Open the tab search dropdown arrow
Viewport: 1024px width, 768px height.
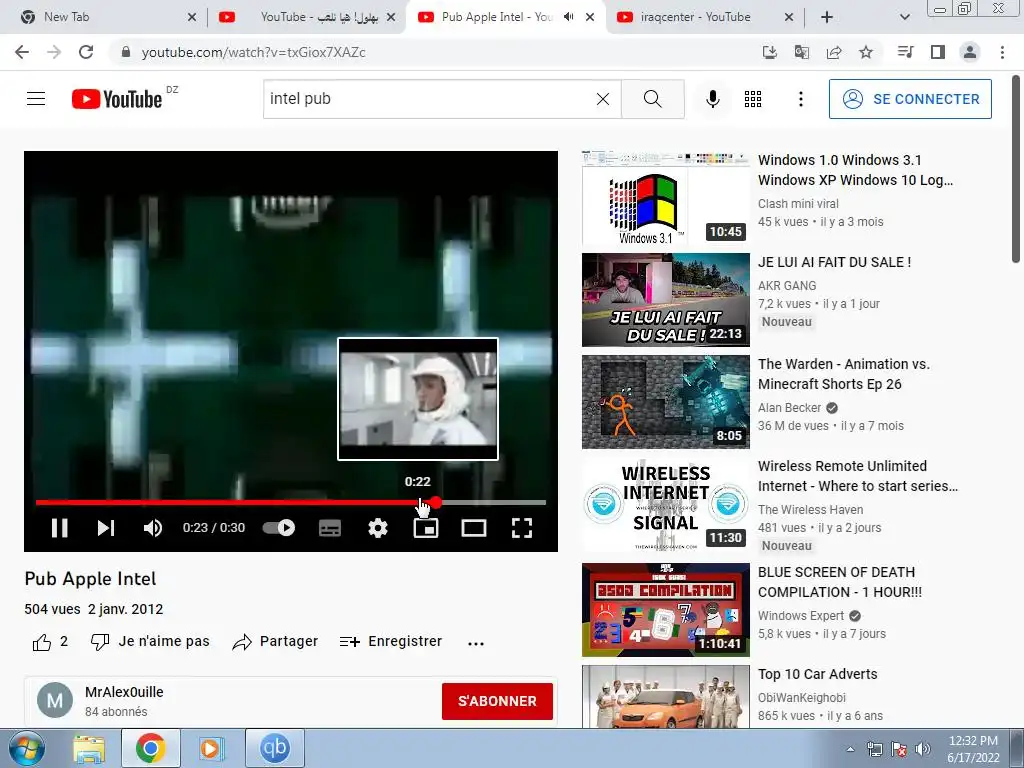904,17
